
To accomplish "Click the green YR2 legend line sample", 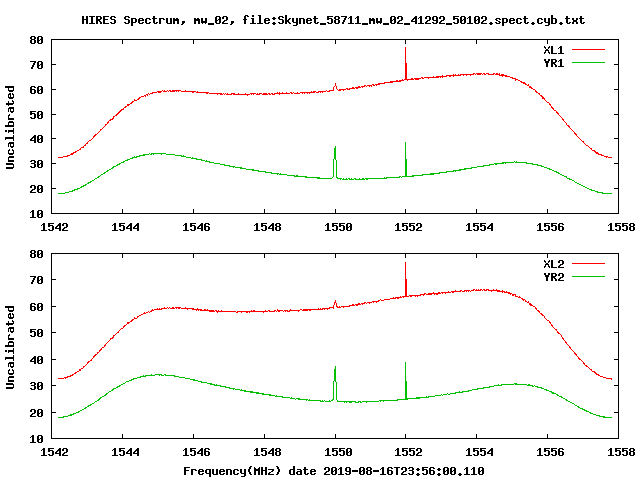I will click(588, 277).
